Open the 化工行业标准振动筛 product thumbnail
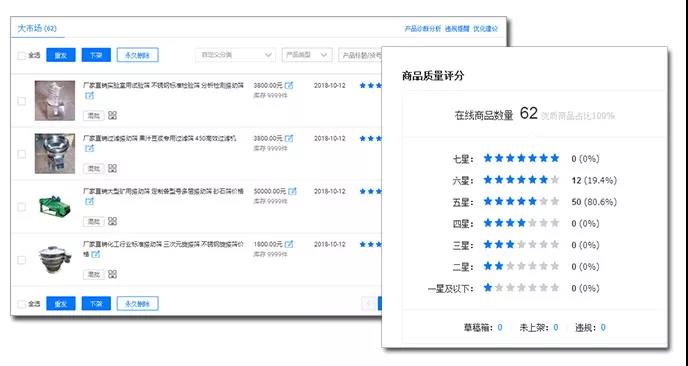Viewport: 688px width, 366px height. point(55,259)
